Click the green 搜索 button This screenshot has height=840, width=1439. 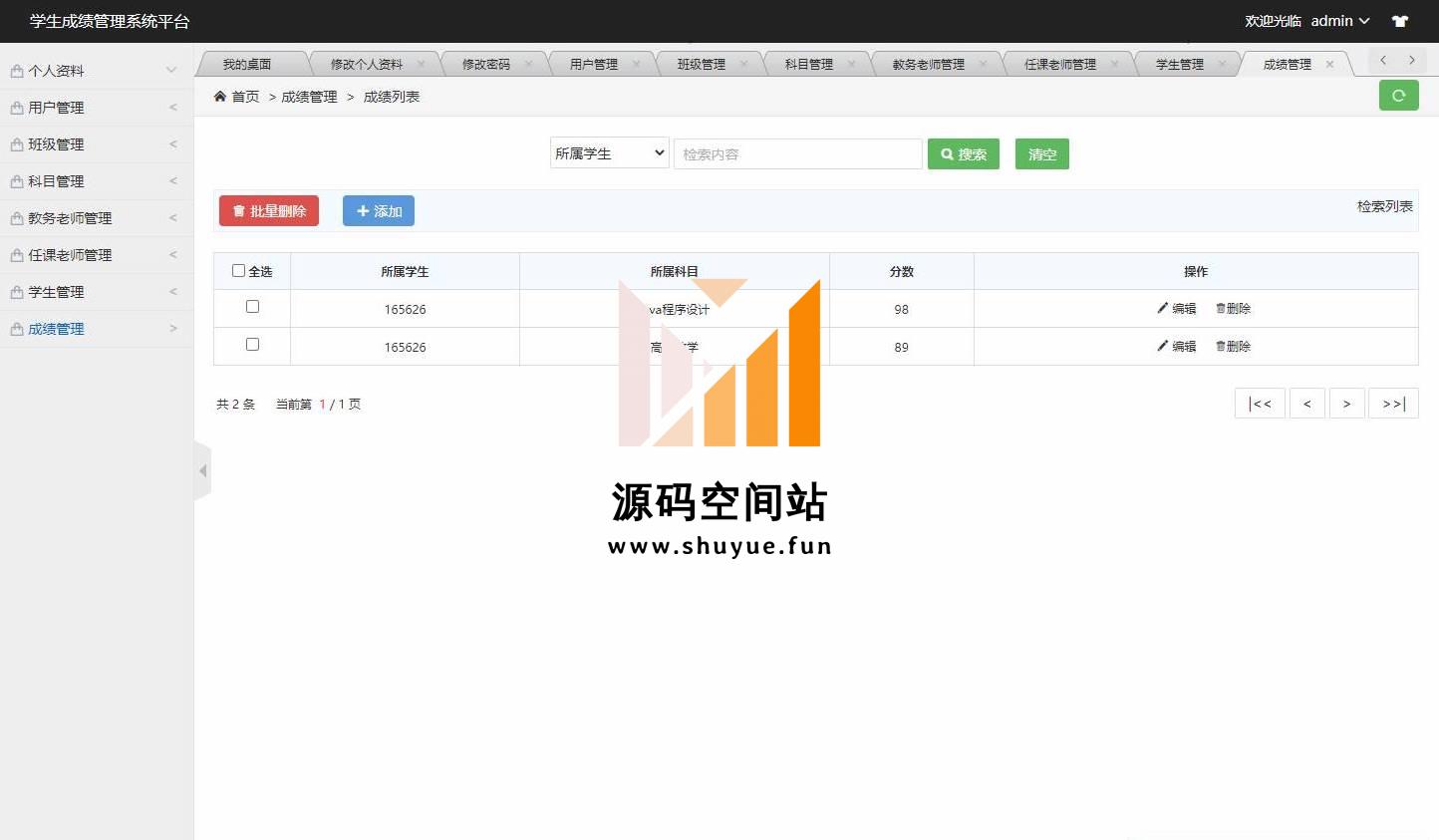(x=964, y=154)
